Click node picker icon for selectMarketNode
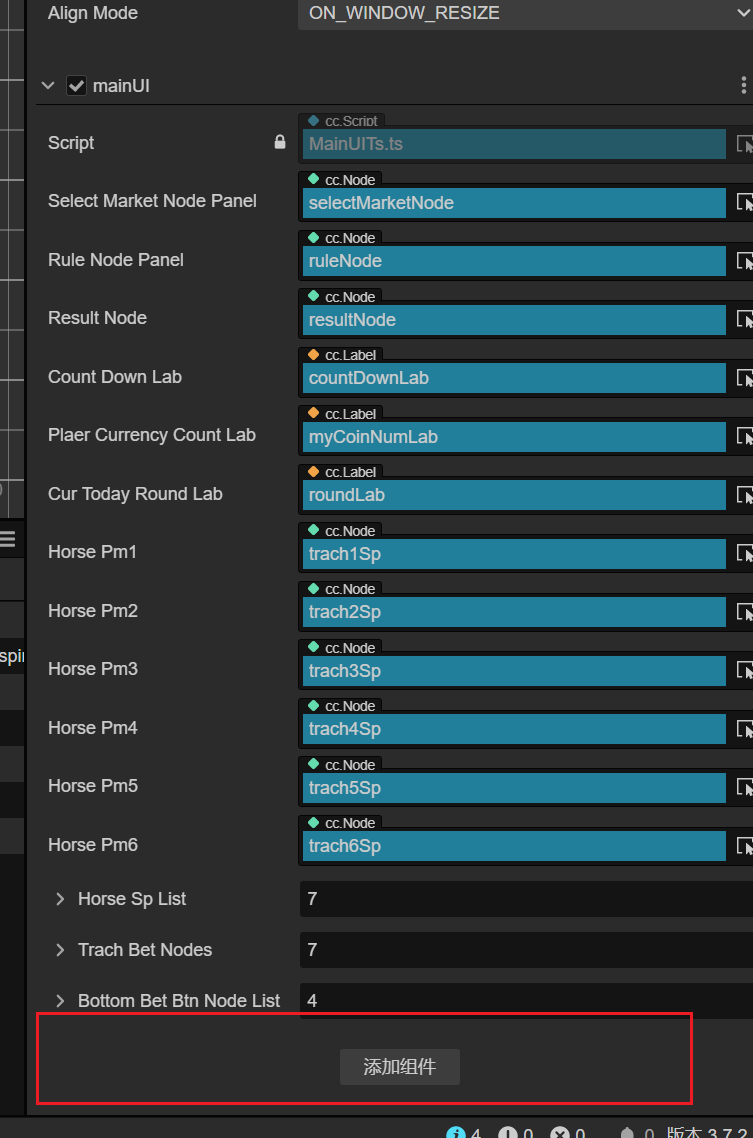Image resolution: width=753 pixels, height=1138 pixels. point(745,202)
